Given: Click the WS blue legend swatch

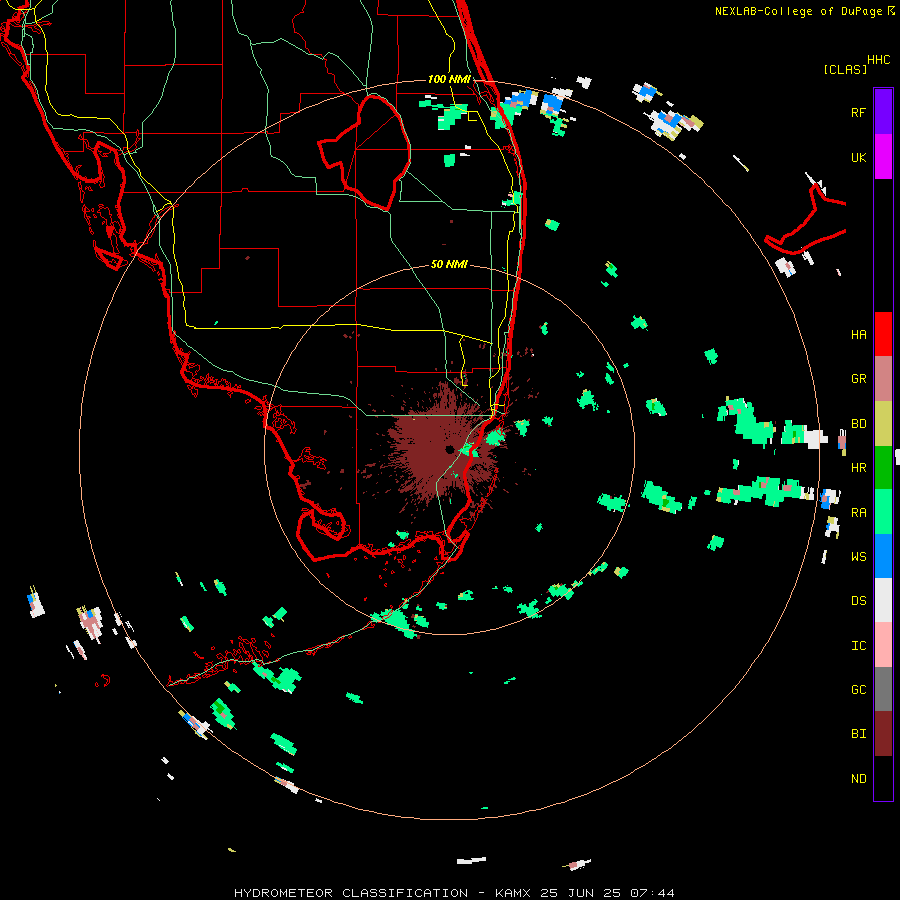Looking at the screenshot, I should 883,556.
